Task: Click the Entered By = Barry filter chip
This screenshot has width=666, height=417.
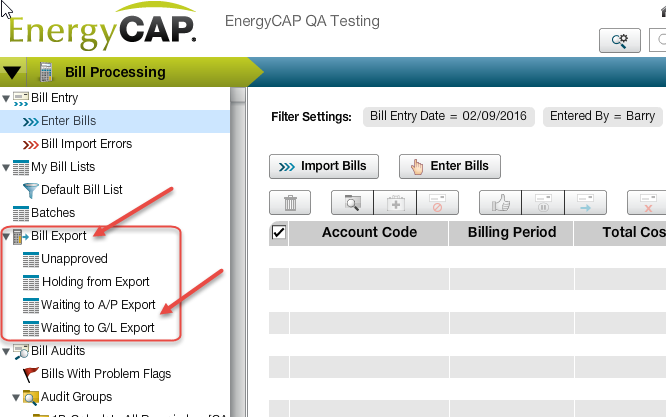Action: [602, 116]
